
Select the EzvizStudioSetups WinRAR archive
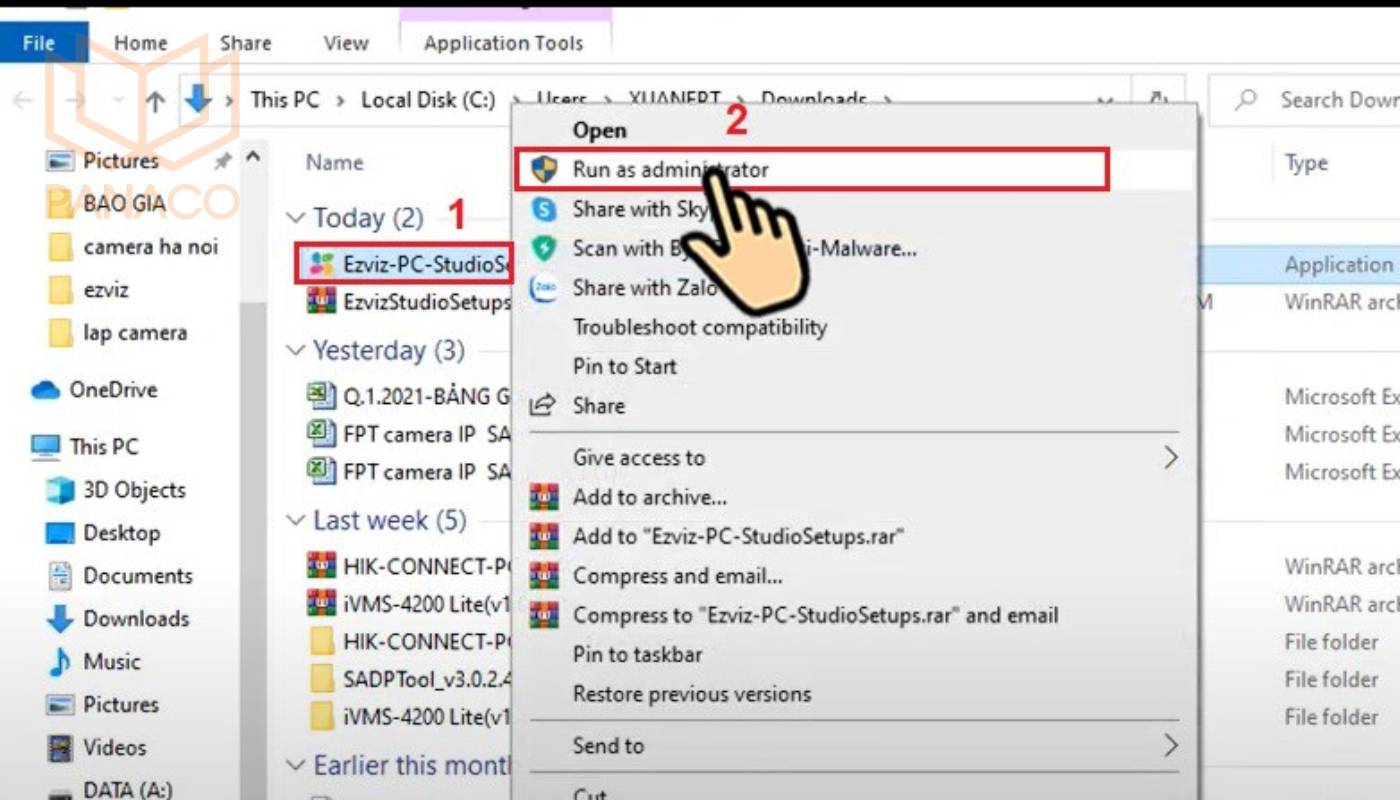coord(410,301)
